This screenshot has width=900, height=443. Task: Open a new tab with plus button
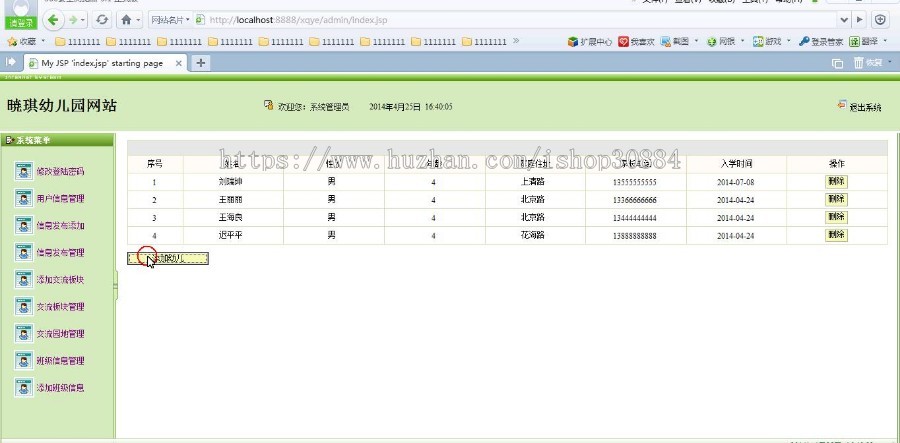[x=201, y=63]
